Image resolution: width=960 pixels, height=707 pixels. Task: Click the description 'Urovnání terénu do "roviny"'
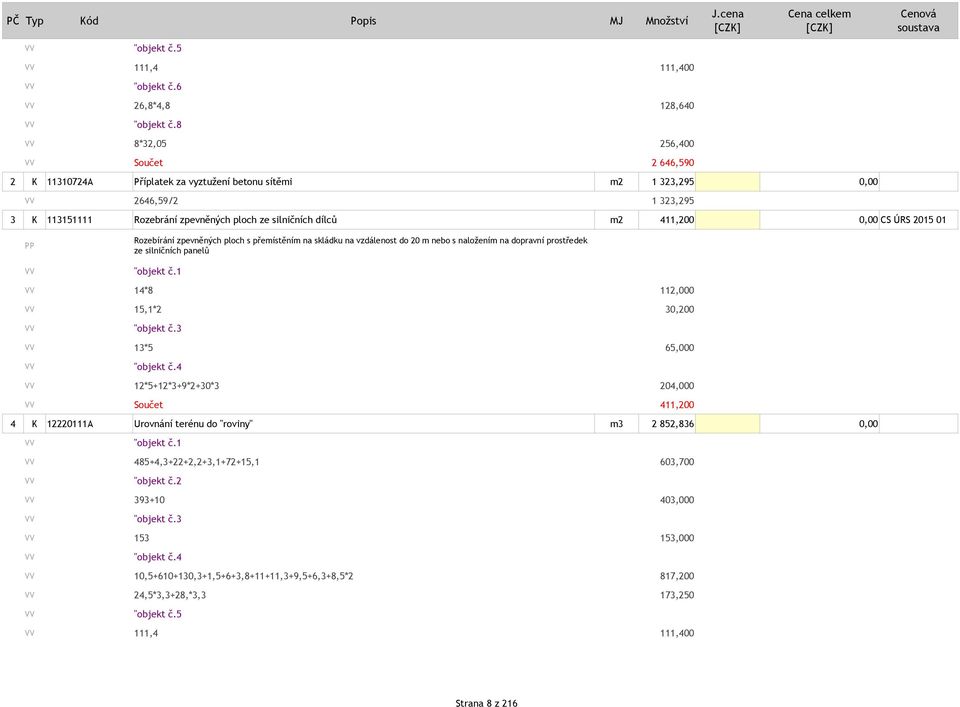193,424
